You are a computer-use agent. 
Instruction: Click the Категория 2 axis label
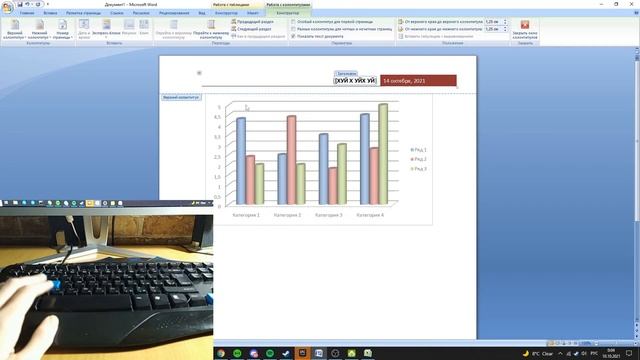(x=287, y=215)
